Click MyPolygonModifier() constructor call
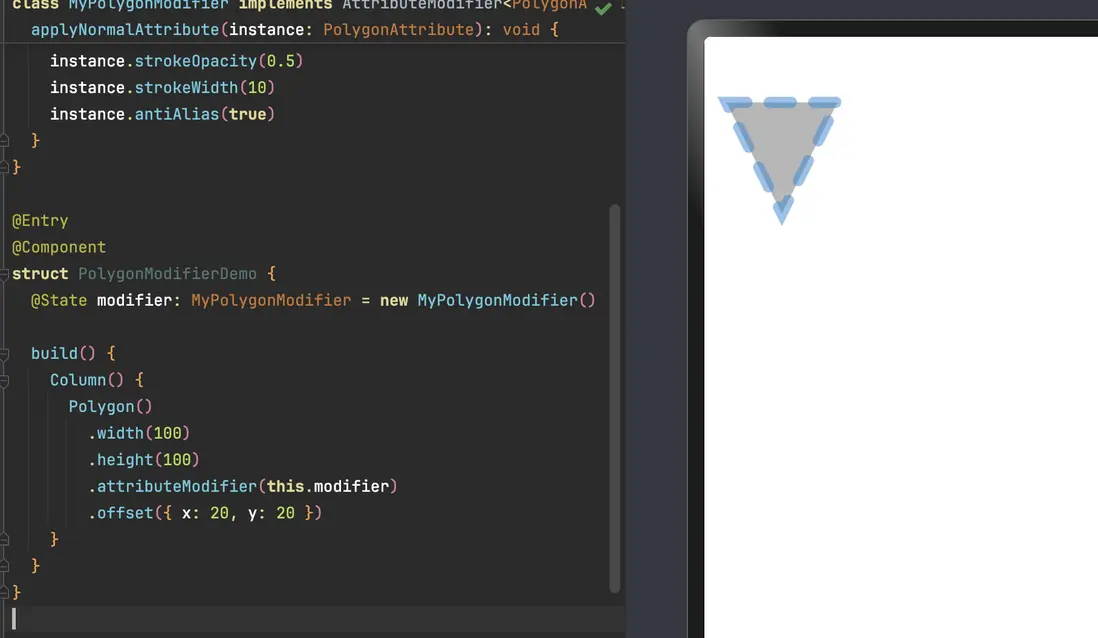 (506, 300)
